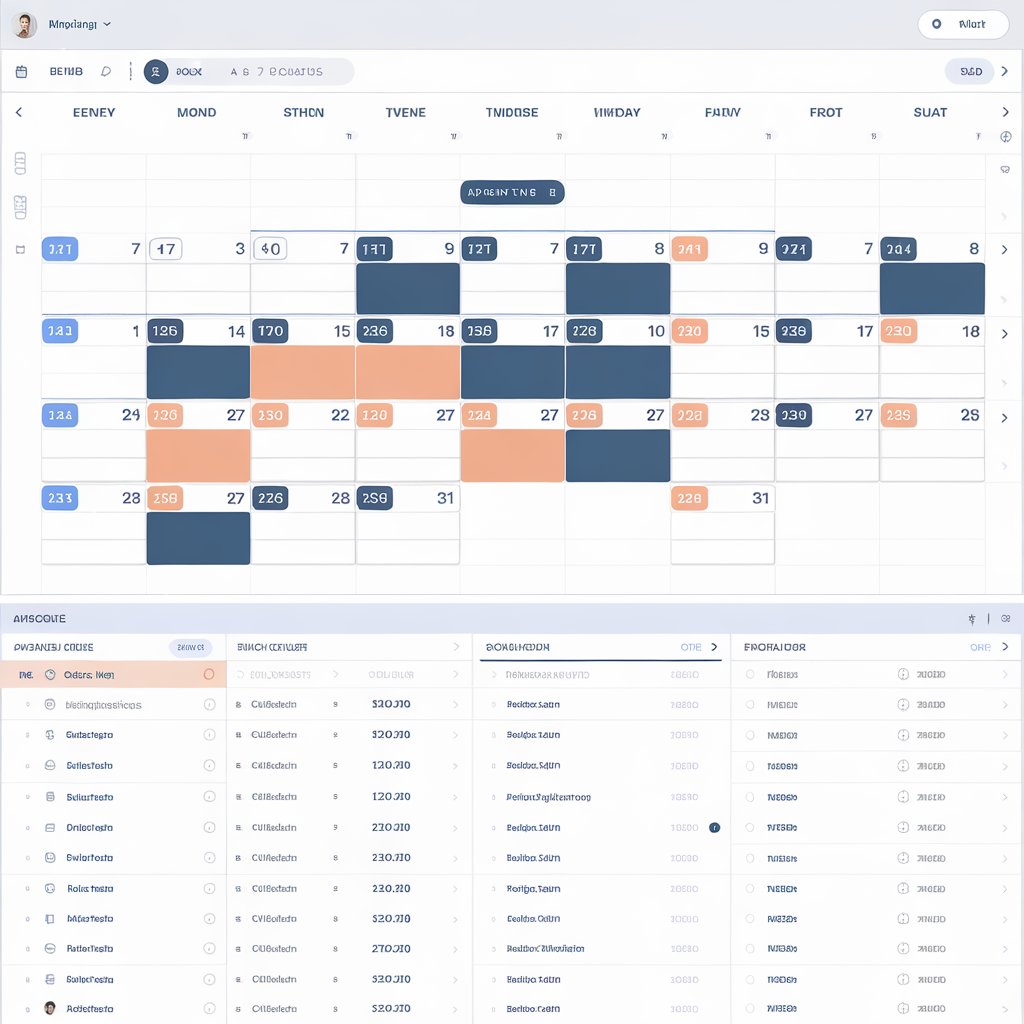Select the radio circle in the last Frohaidor row
Screen dimensions: 1024x1024
pyautogui.click(x=750, y=1008)
